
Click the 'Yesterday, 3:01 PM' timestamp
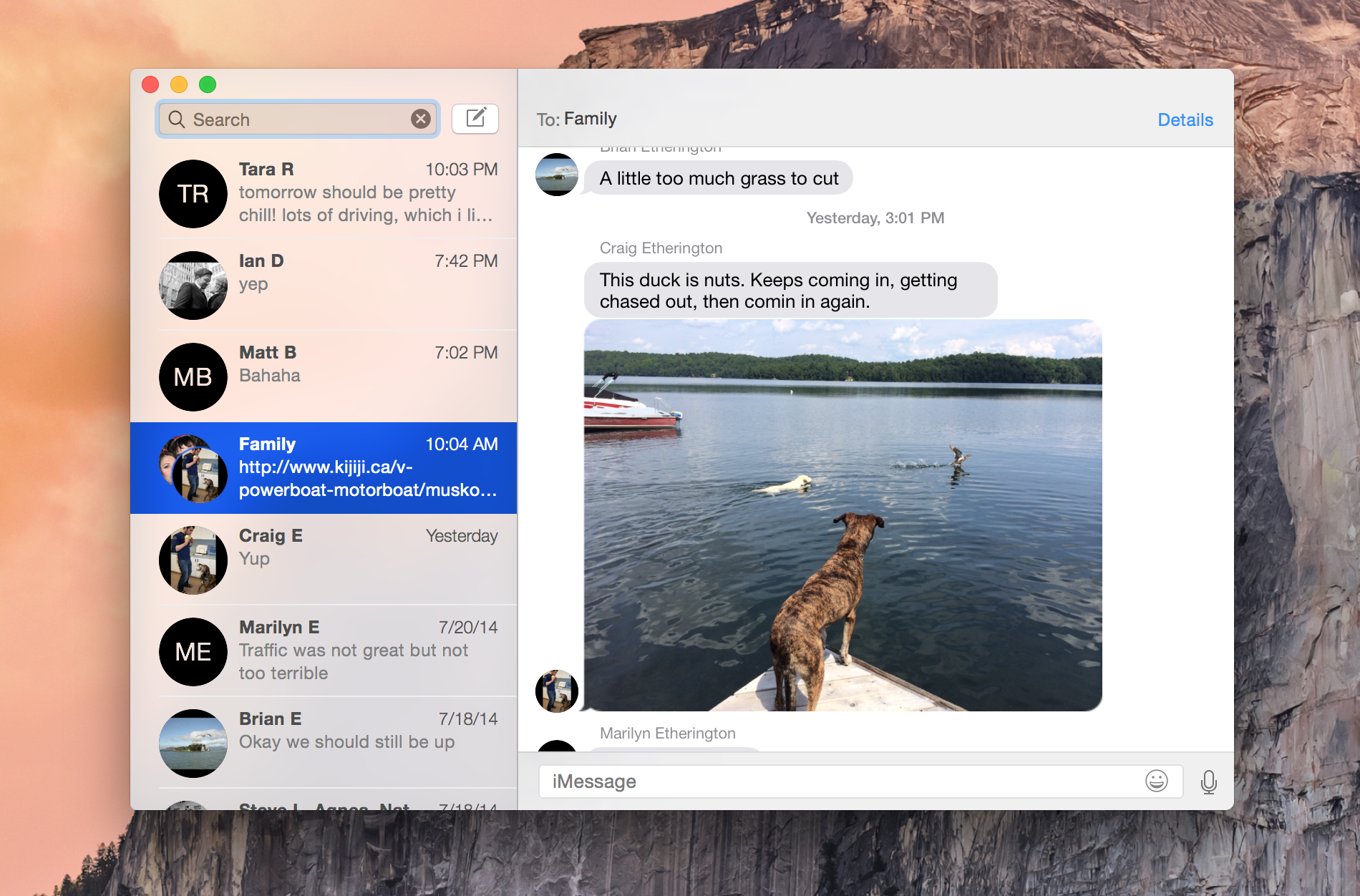875,218
